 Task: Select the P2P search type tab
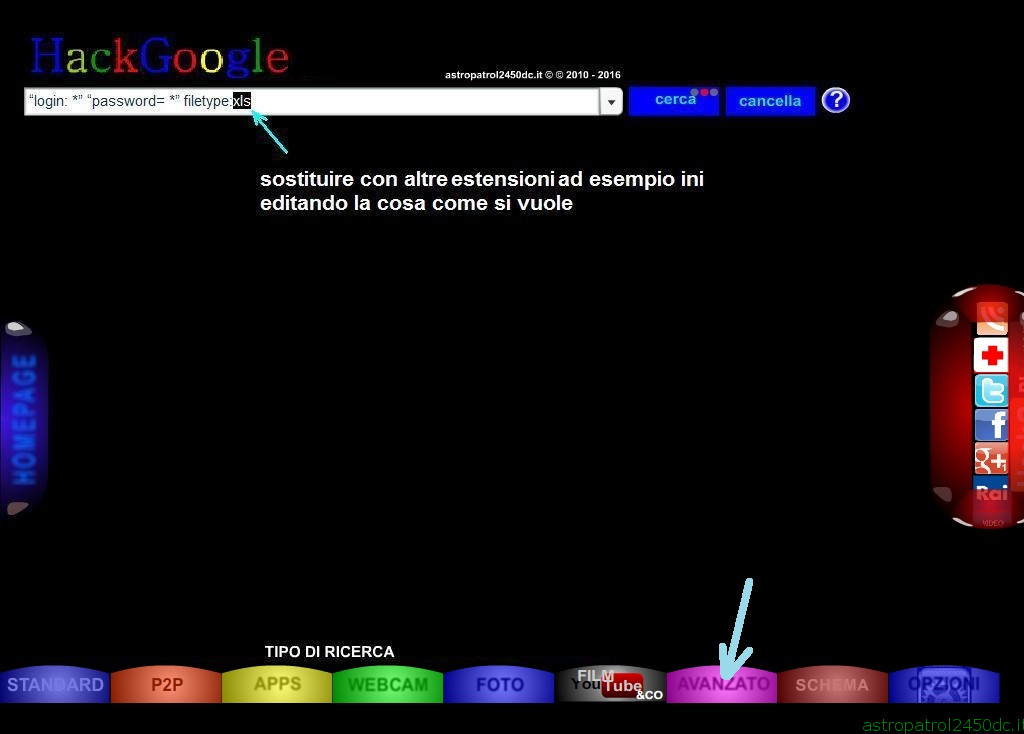167,684
